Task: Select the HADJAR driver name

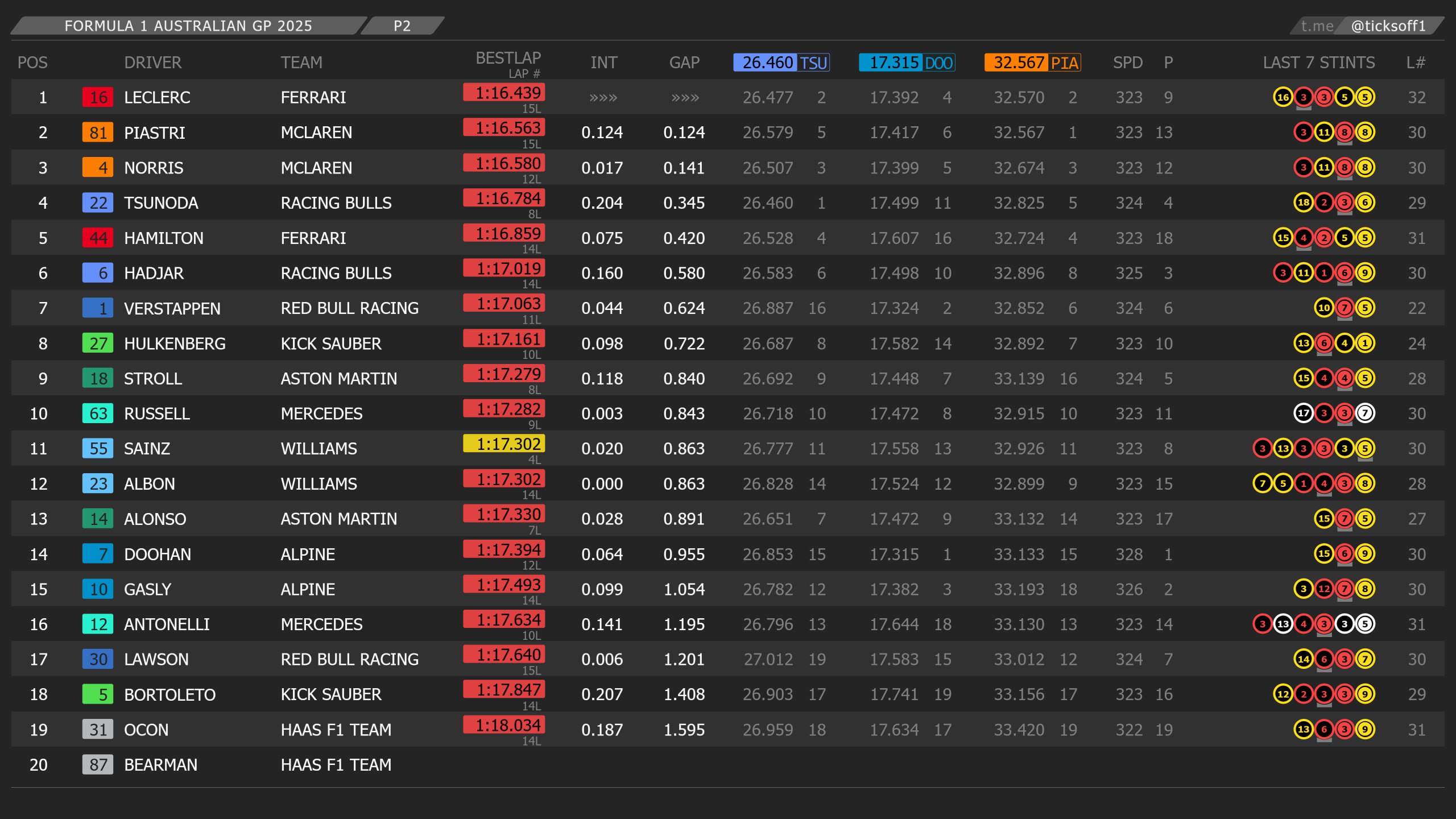Action: point(154,273)
